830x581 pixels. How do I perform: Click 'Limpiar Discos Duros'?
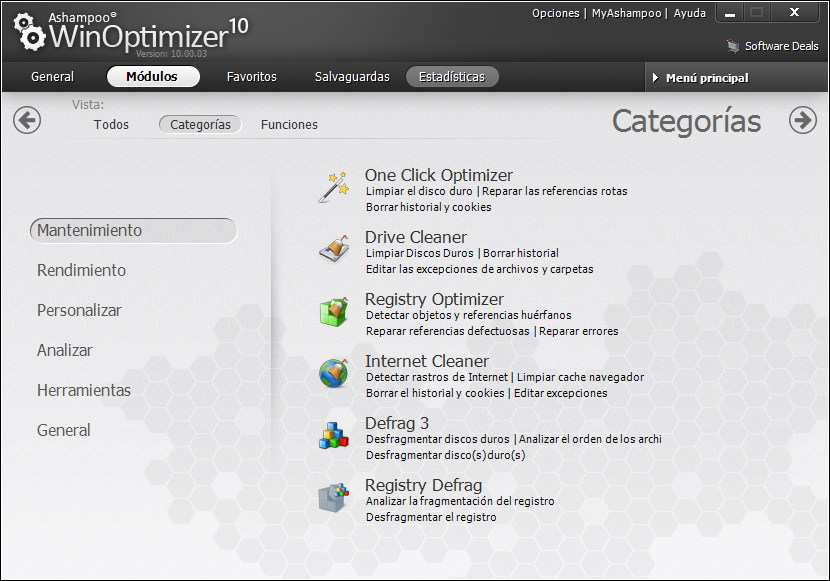420,253
